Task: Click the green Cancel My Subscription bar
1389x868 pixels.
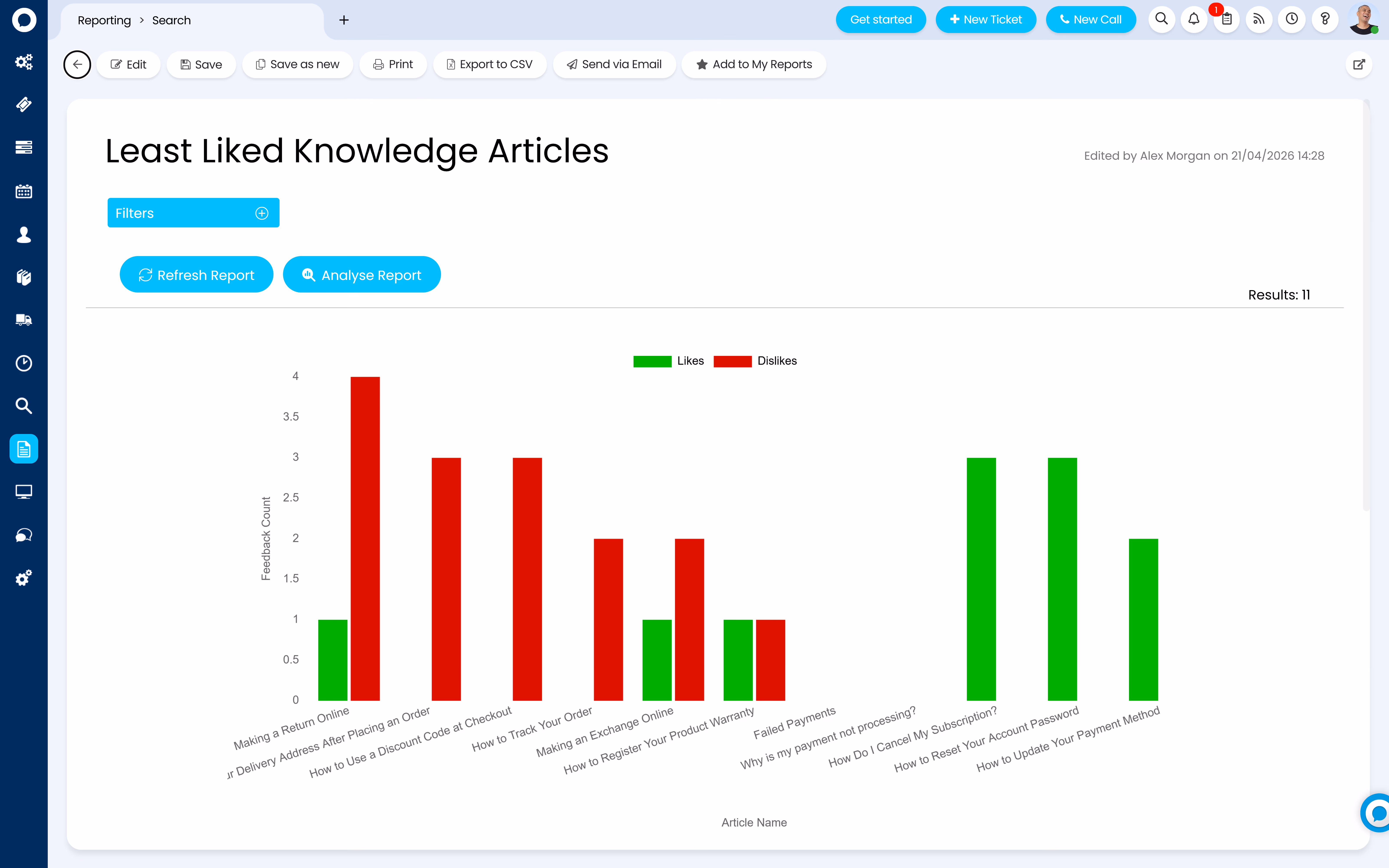Action: [x=981, y=579]
